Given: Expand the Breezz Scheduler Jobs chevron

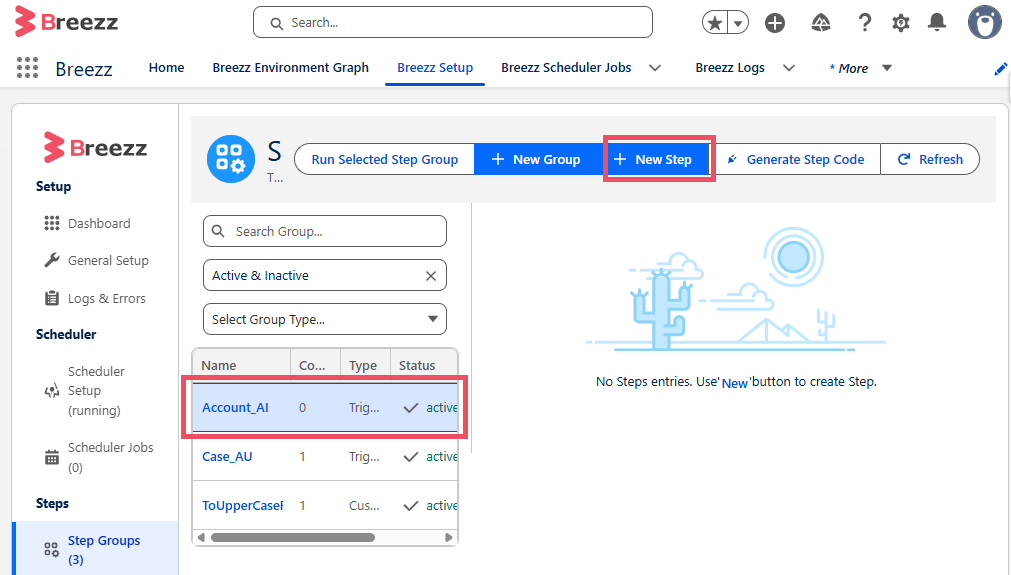Looking at the screenshot, I should pyautogui.click(x=654, y=68).
